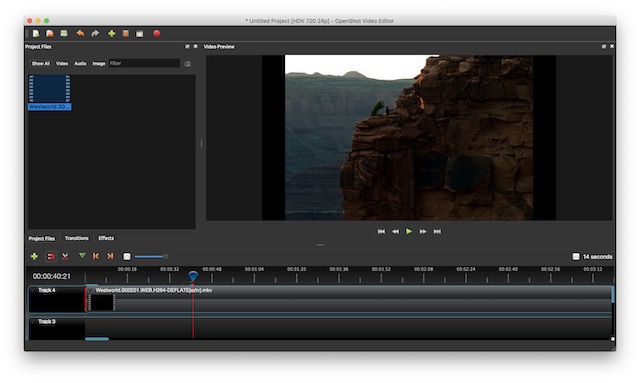Filter project files by Video
Image resolution: width=640 pixels, height=383 pixels.
(62, 64)
